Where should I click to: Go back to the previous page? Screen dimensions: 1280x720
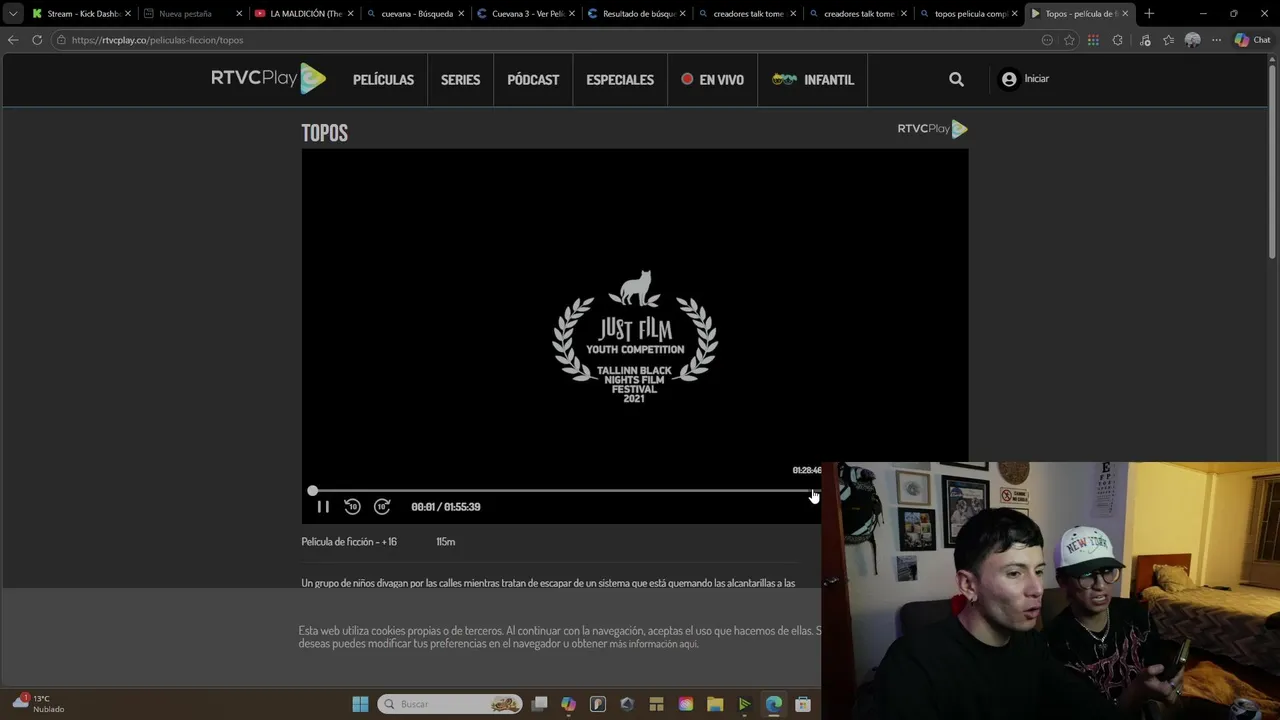coord(13,40)
